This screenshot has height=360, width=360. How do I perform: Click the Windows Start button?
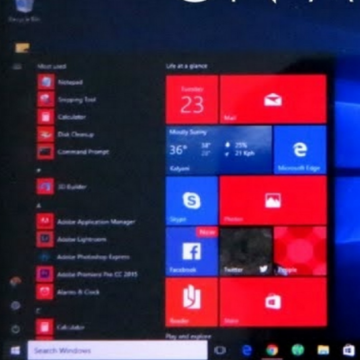click(15, 350)
